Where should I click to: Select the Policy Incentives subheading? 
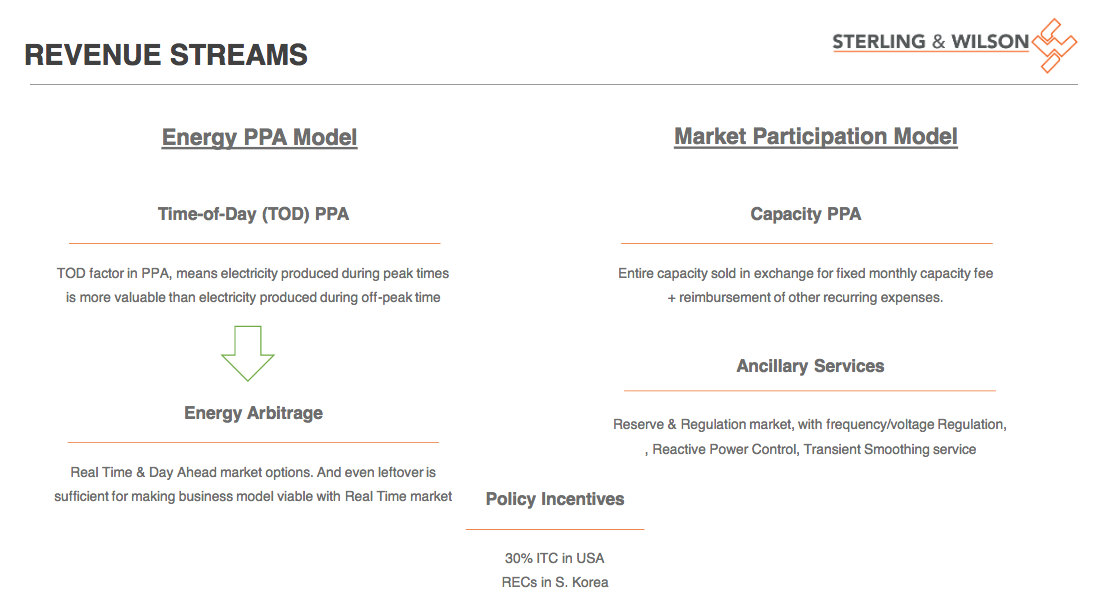(555, 499)
